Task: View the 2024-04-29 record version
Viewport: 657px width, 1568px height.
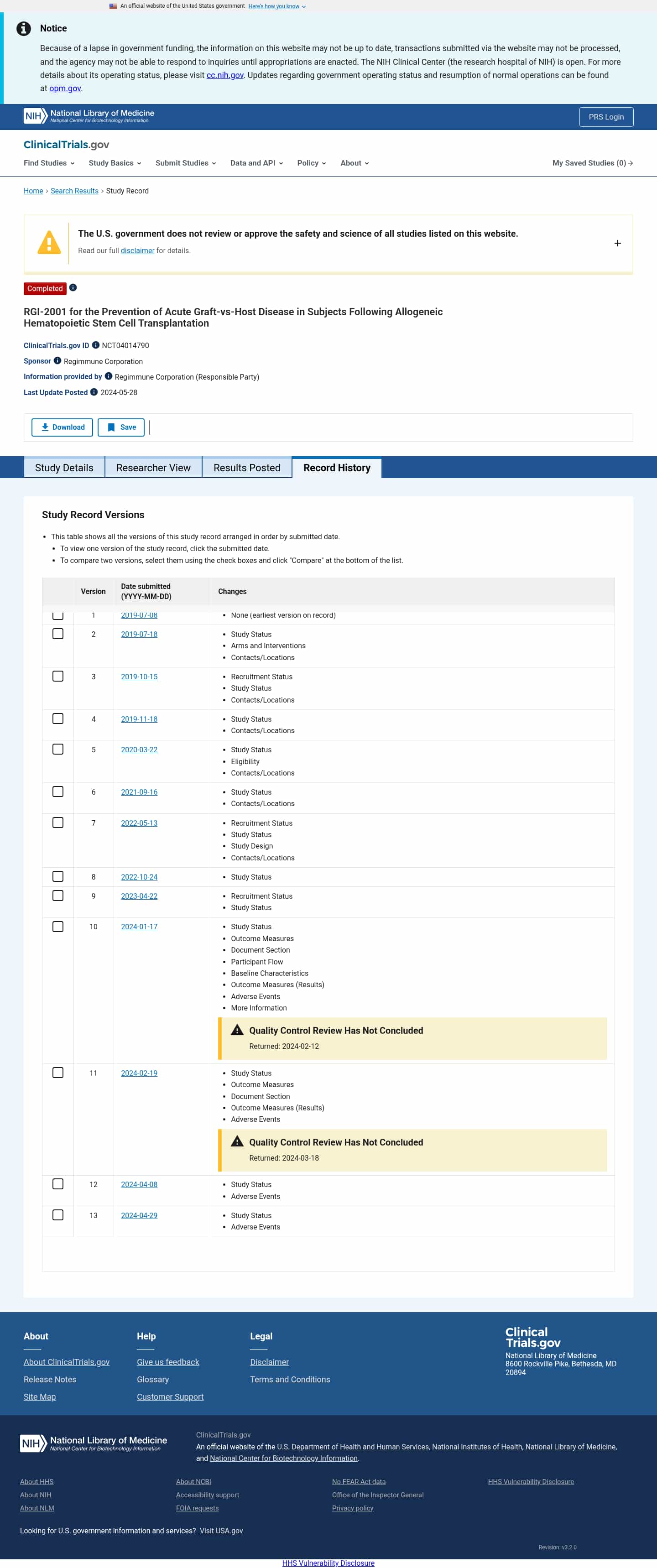Action: coord(140,1215)
